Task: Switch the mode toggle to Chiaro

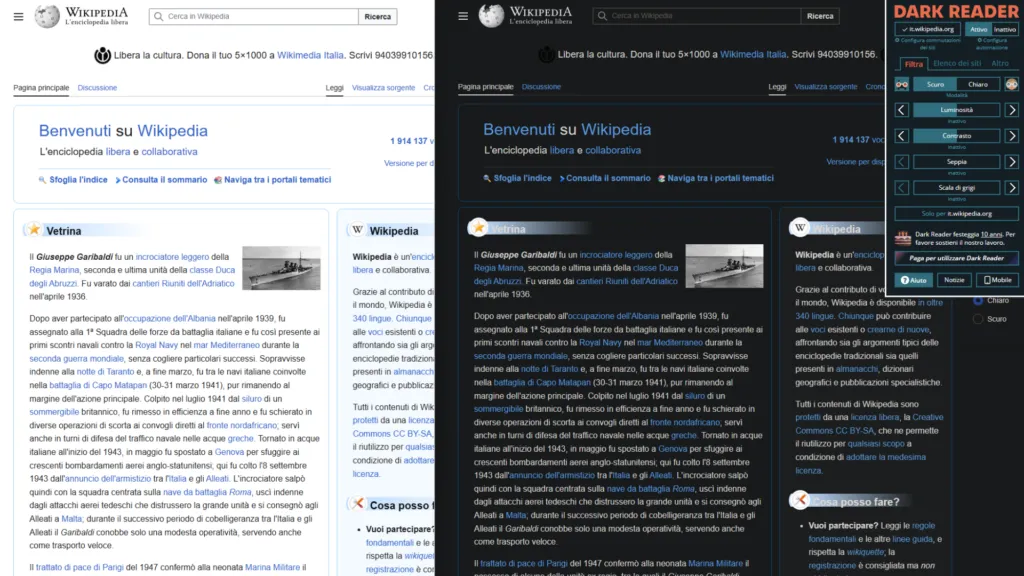Action: coord(977,84)
